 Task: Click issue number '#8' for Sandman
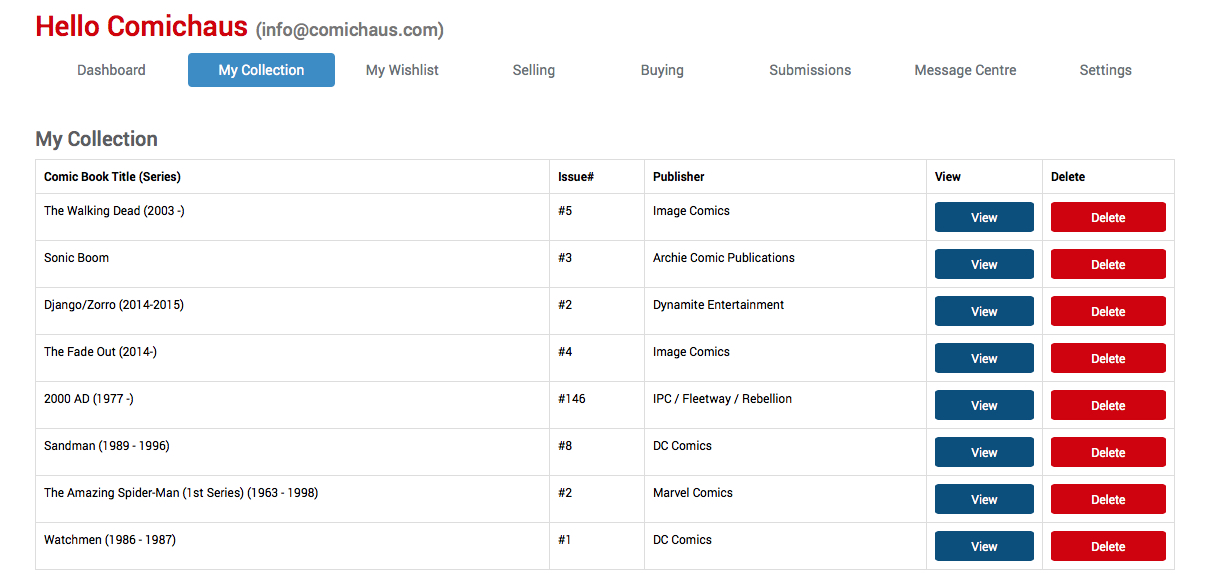[565, 446]
